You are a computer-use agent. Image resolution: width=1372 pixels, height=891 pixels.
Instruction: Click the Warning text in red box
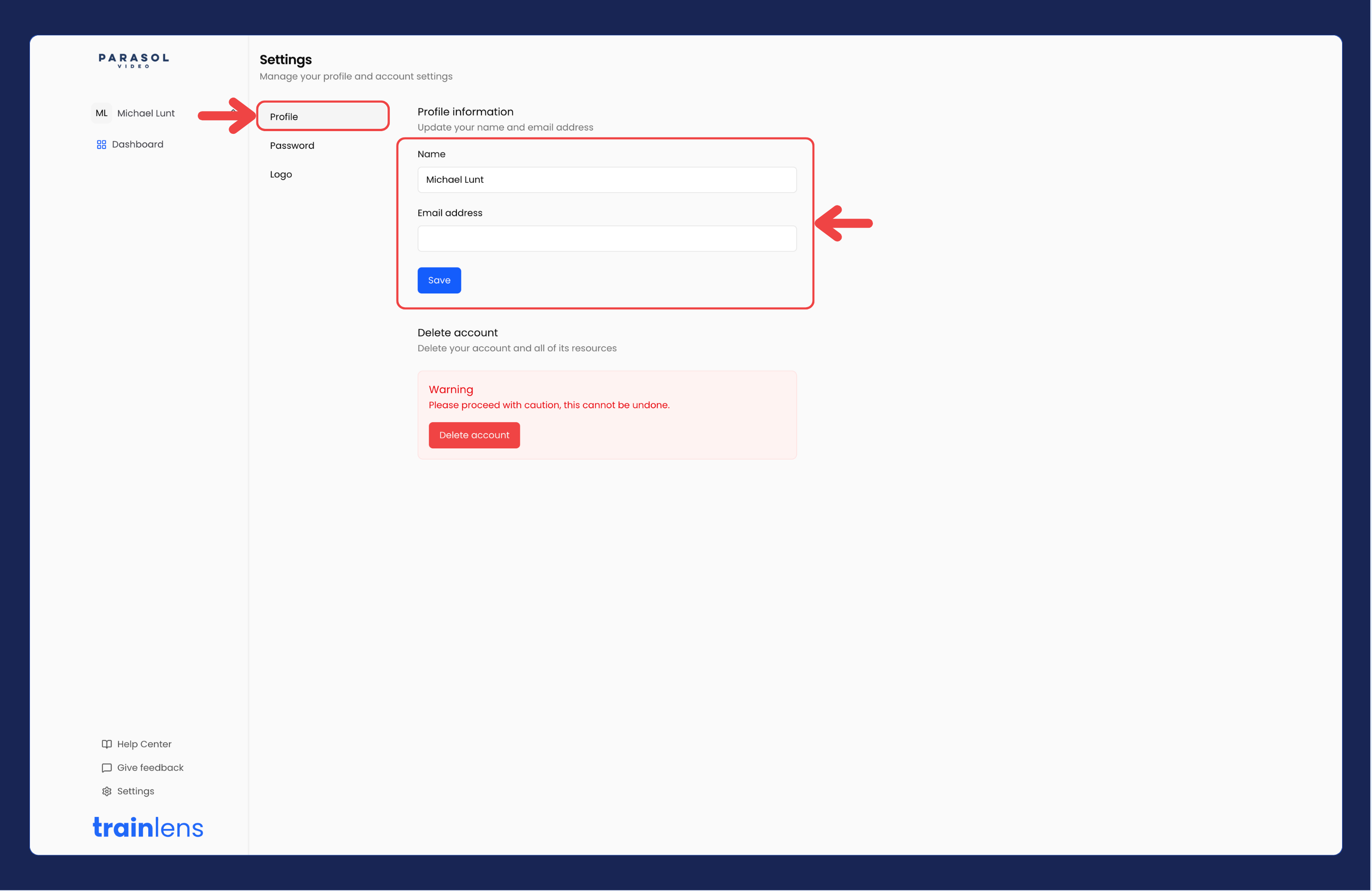(451, 390)
